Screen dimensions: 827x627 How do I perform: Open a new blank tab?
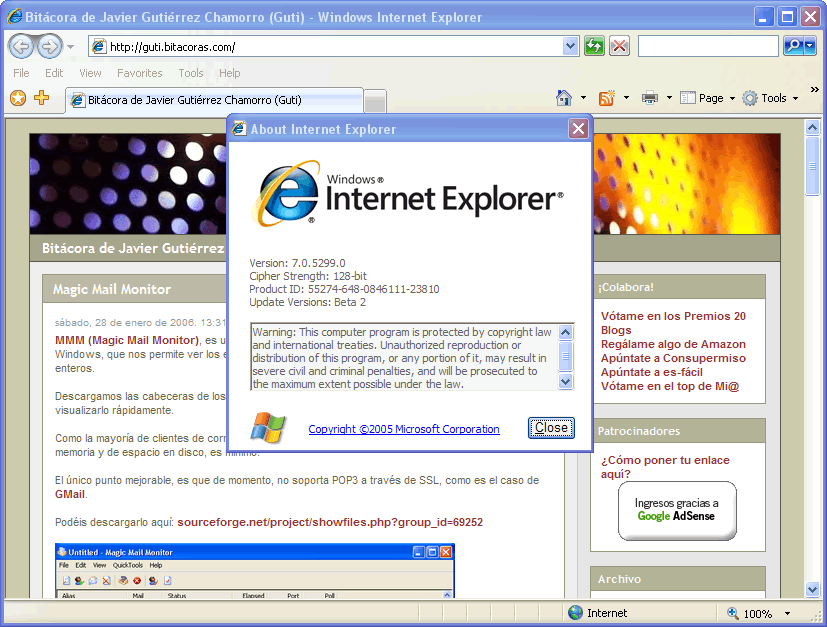[375, 101]
